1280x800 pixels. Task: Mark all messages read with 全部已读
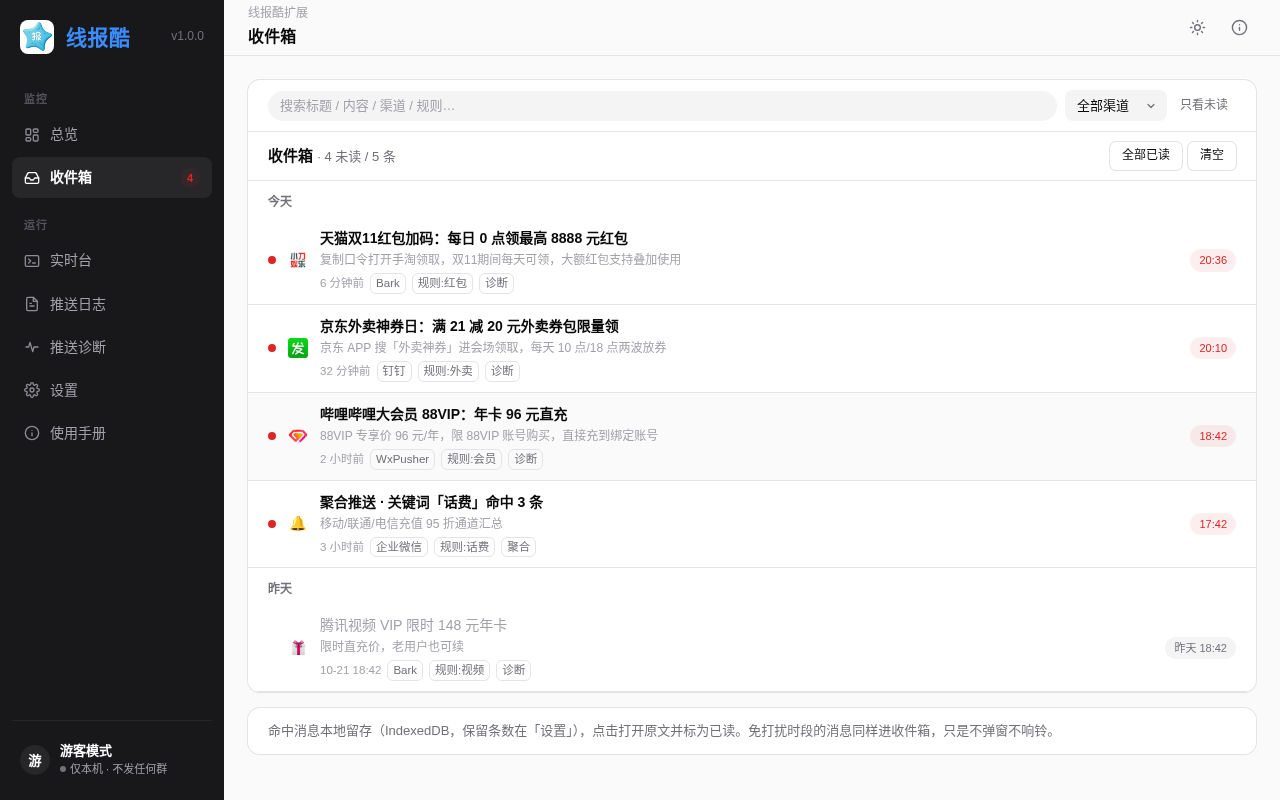tap(1146, 156)
